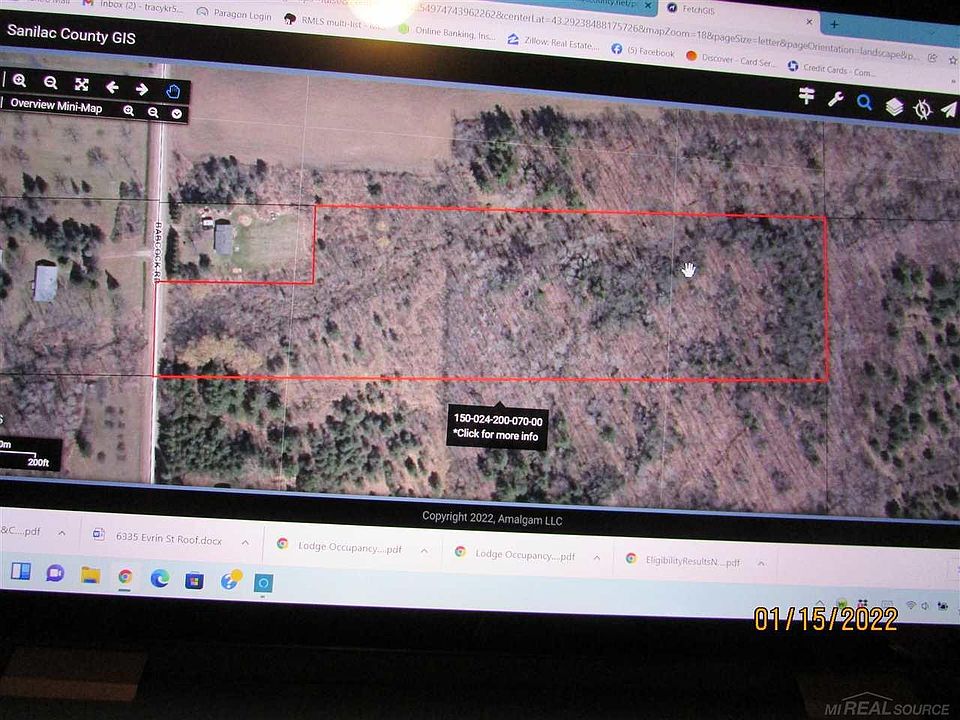Open the Facebook bookmark
The height and width of the screenshot is (720, 960).
[643, 51]
